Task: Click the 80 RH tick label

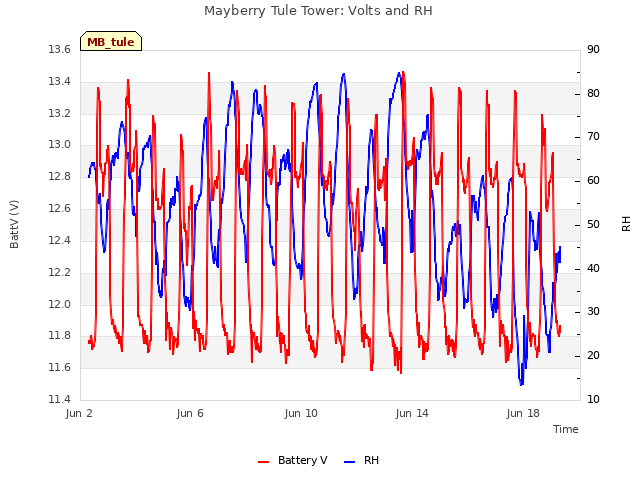Action: point(593,93)
